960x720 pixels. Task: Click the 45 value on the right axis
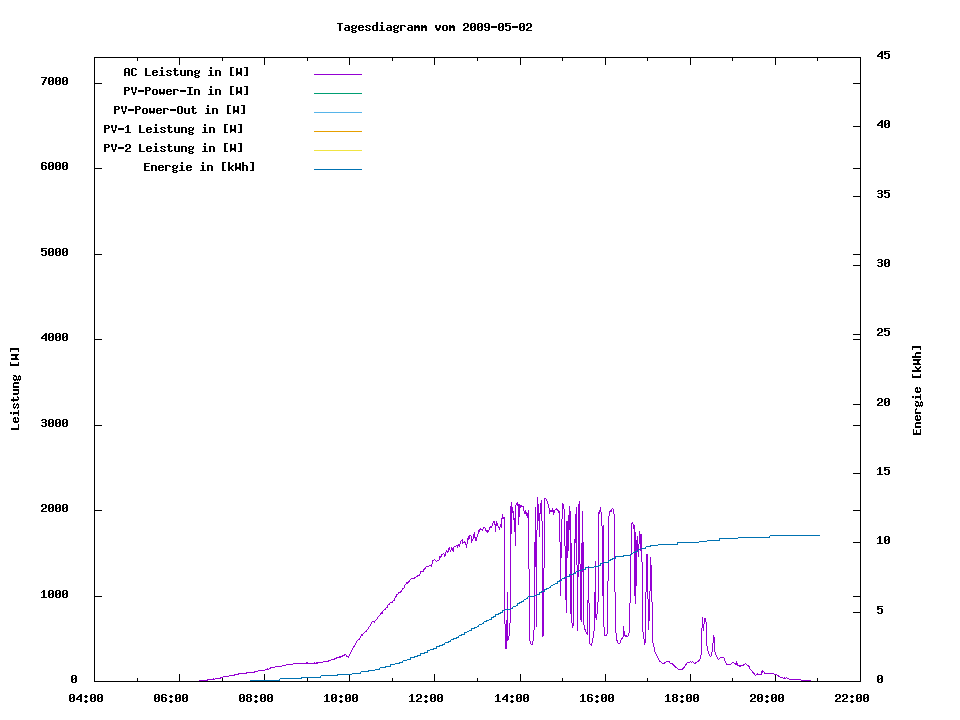point(884,55)
